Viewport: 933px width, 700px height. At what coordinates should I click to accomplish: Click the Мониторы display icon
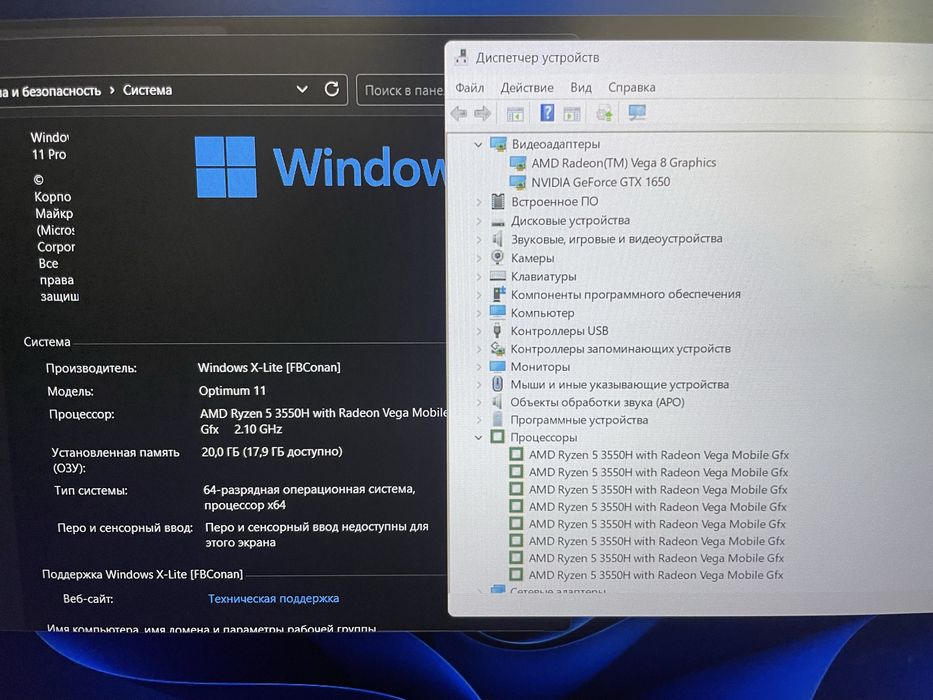point(497,366)
